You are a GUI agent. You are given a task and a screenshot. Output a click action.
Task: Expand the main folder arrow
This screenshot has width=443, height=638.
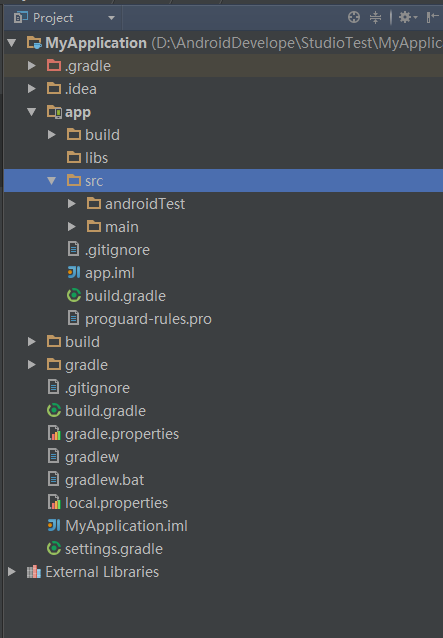tap(72, 227)
